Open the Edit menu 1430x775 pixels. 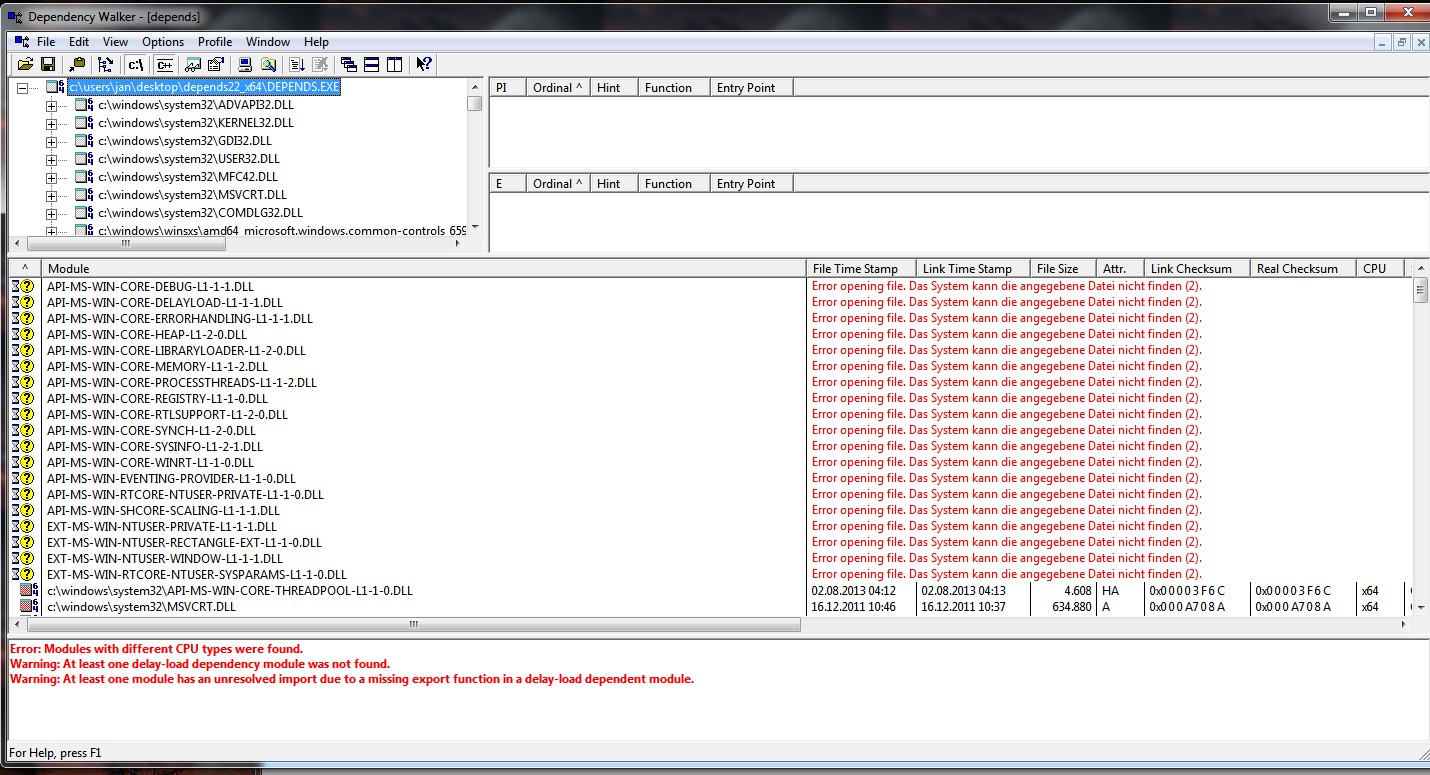click(x=79, y=42)
